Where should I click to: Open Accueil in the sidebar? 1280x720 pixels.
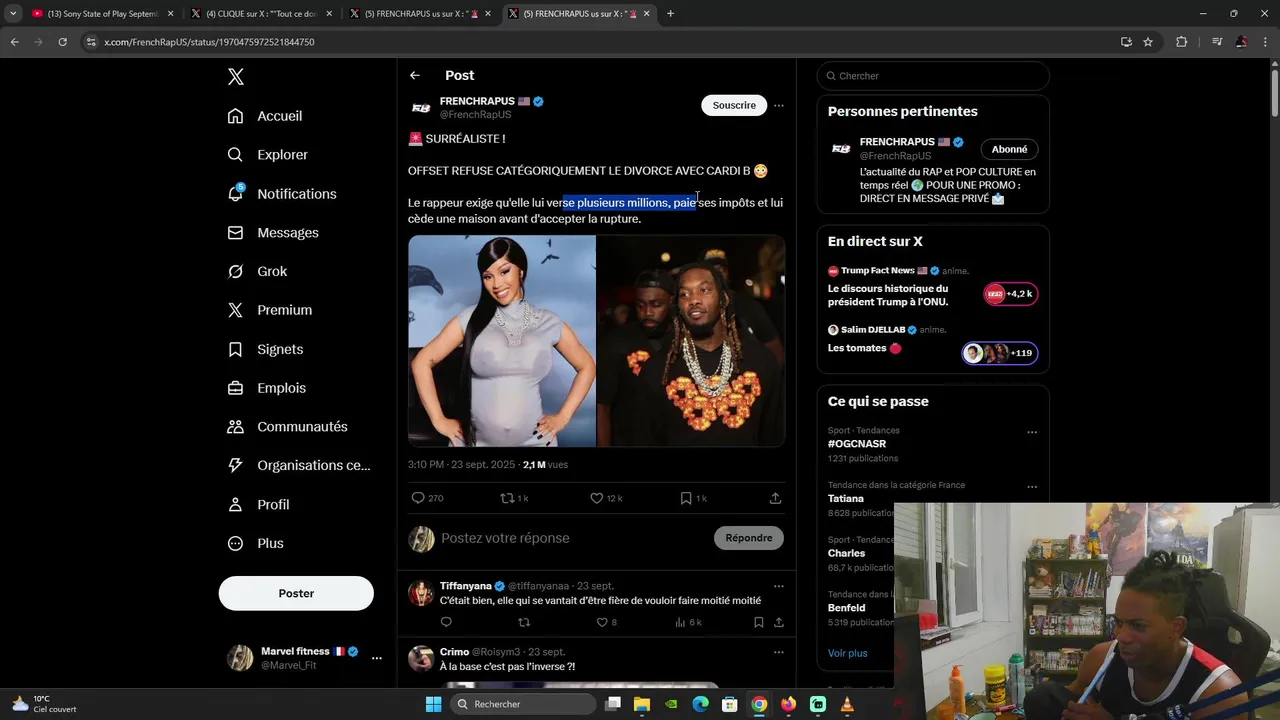pos(265,116)
